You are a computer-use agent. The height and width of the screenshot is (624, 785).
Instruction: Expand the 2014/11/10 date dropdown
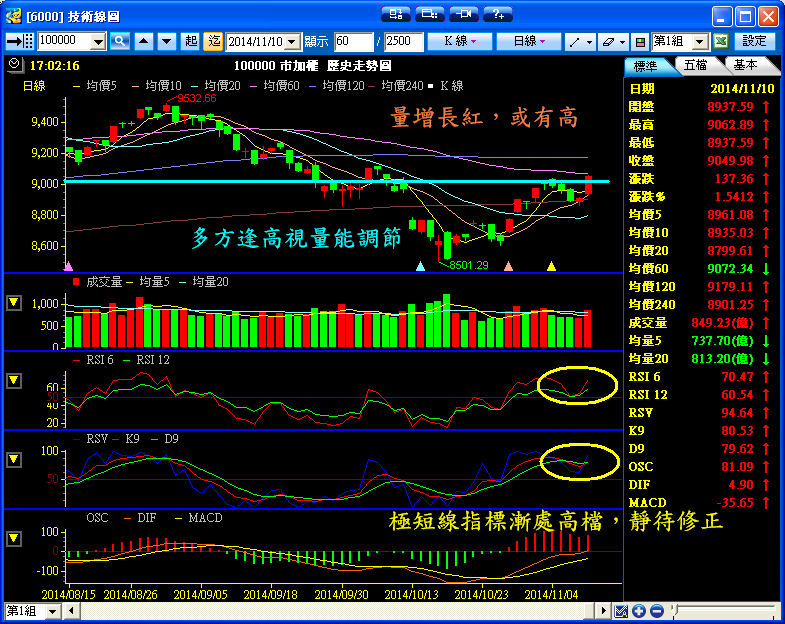click(293, 41)
